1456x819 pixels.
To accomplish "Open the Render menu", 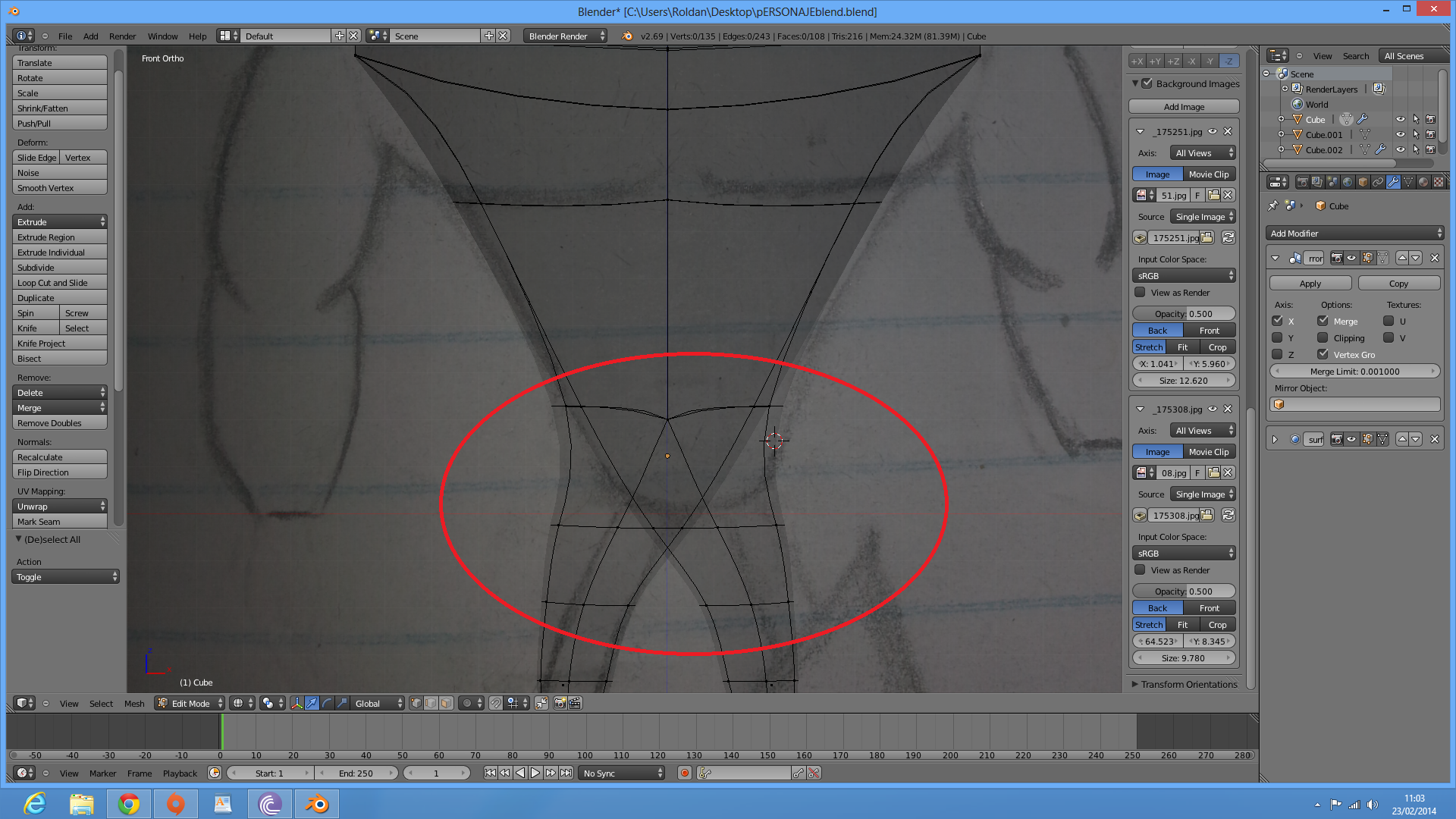I will (122, 36).
